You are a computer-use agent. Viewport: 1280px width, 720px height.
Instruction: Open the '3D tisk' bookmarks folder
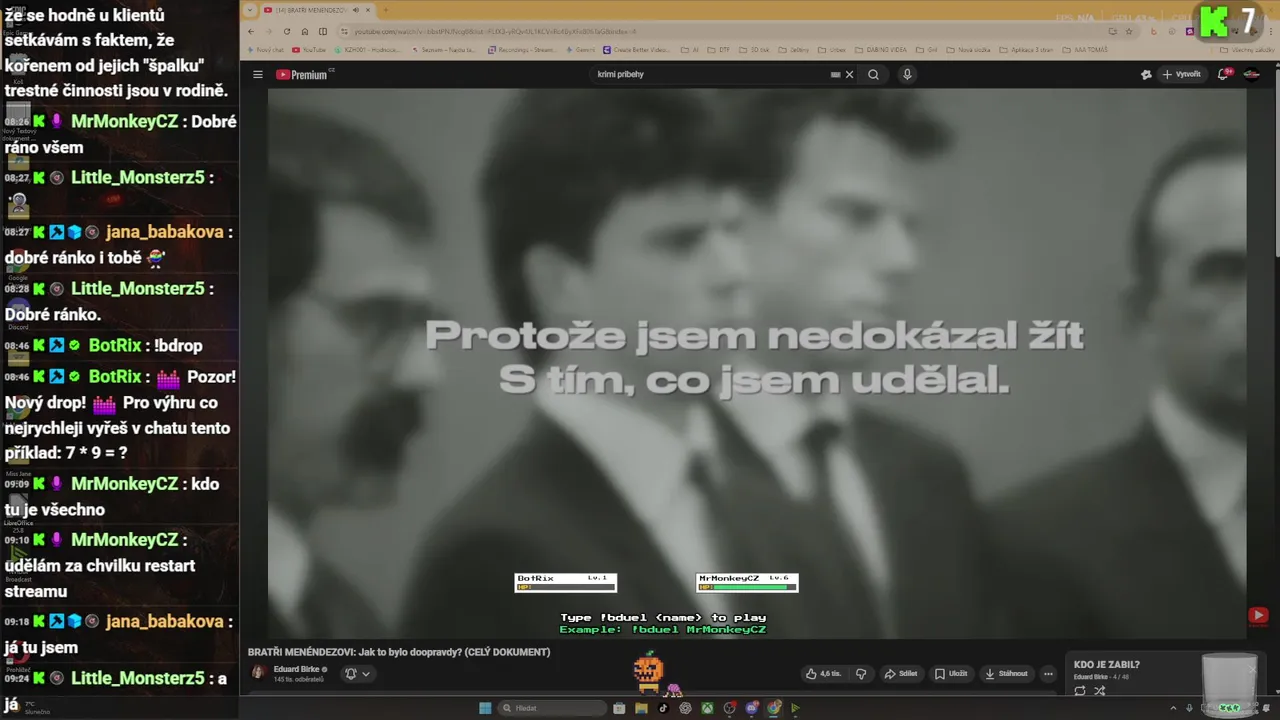click(755, 49)
